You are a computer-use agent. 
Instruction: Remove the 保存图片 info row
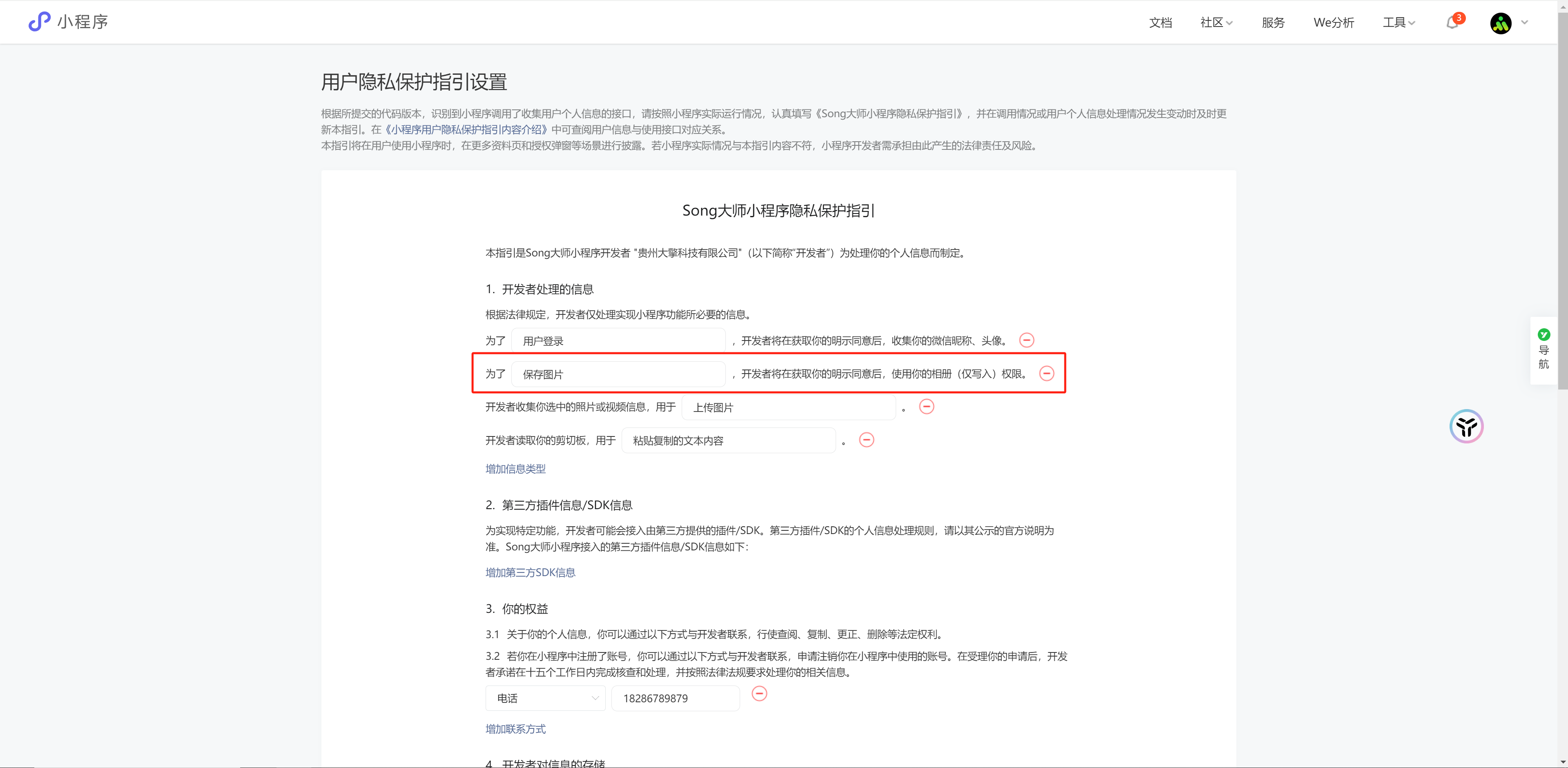pyautogui.click(x=1046, y=373)
